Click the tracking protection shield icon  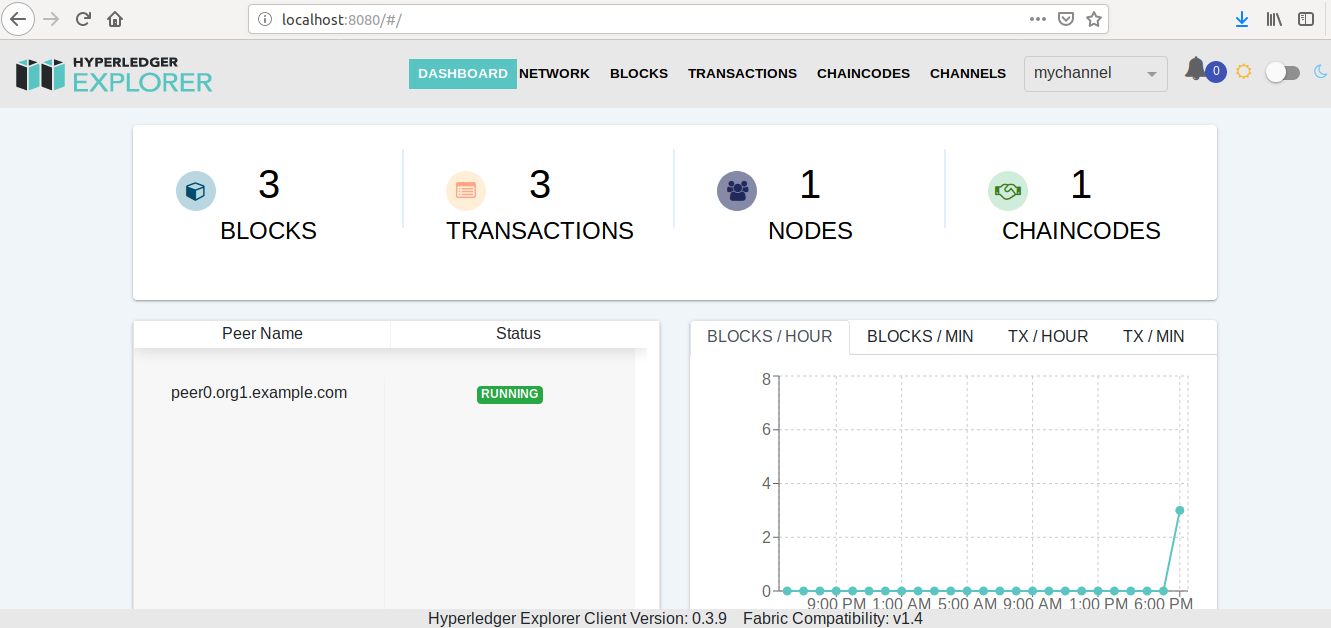(x=1066, y=18)
